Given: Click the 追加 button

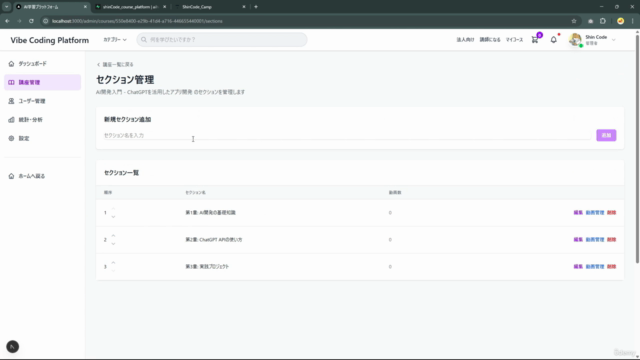Looking at the screenshot, I should tap(606, 135).
